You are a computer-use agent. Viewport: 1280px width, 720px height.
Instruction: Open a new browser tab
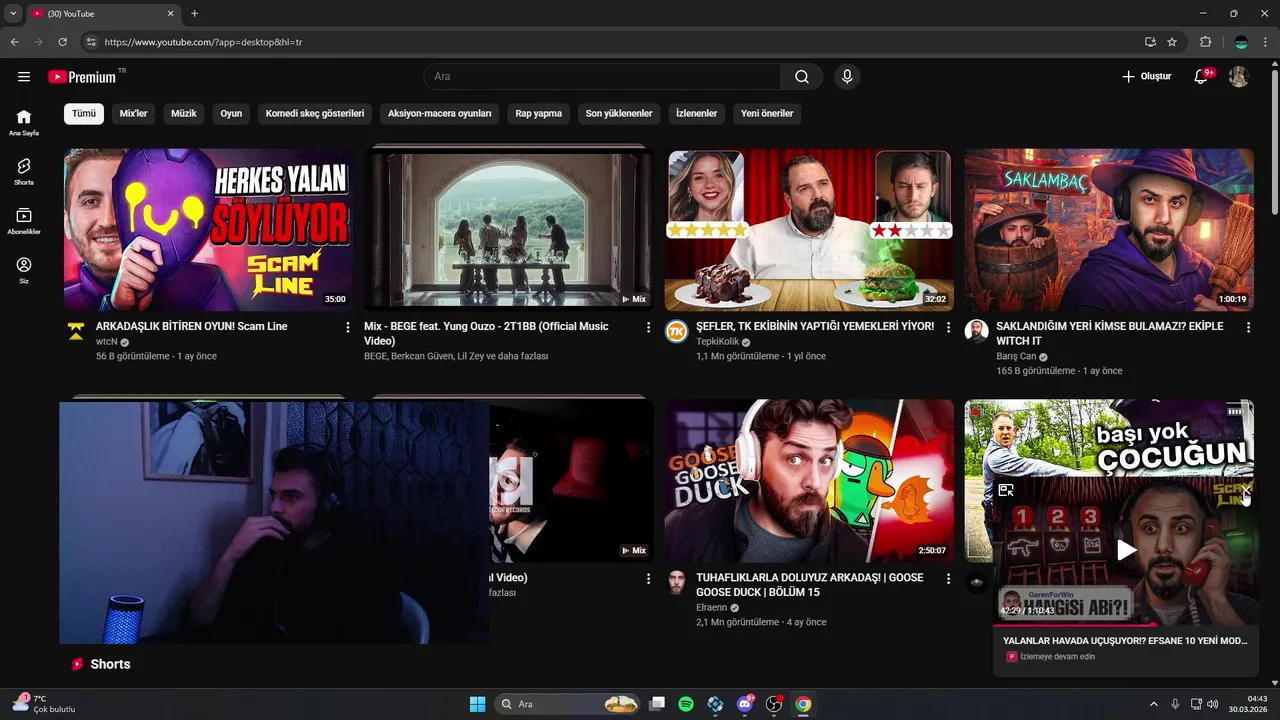click(194, 14)
